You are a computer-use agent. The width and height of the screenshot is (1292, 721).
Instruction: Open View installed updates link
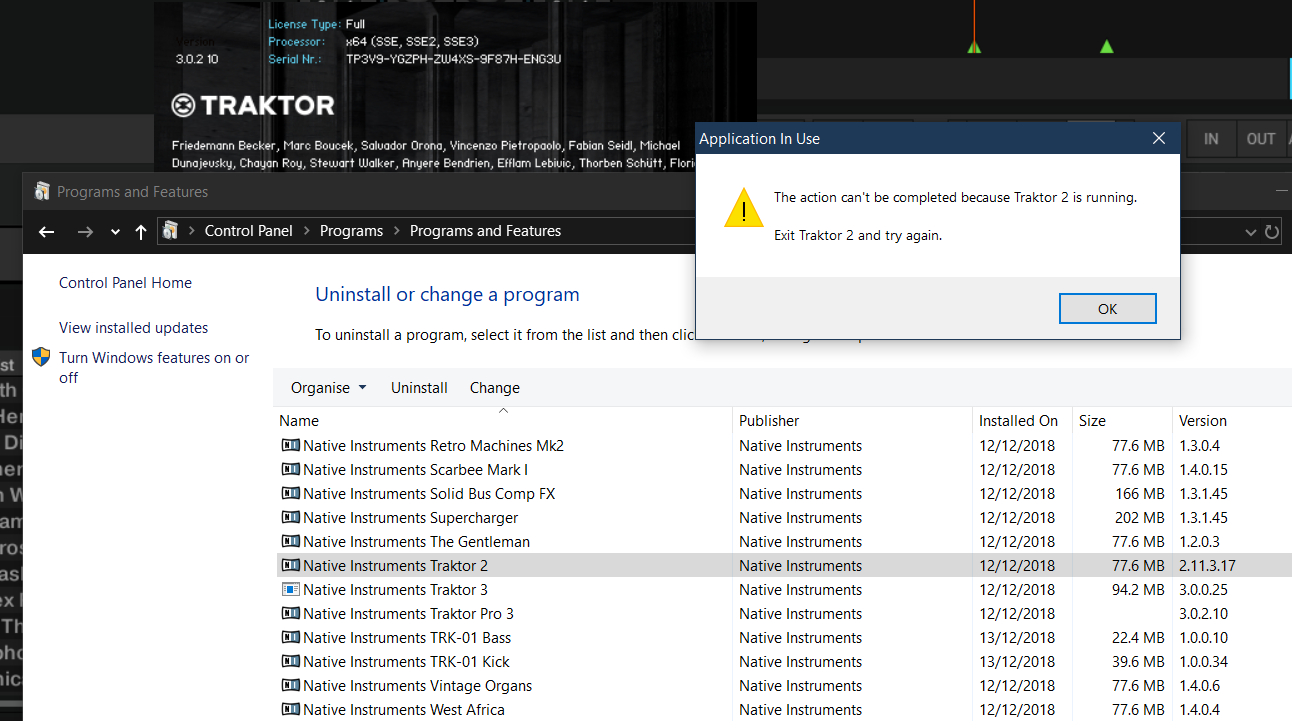coord(133,328)
